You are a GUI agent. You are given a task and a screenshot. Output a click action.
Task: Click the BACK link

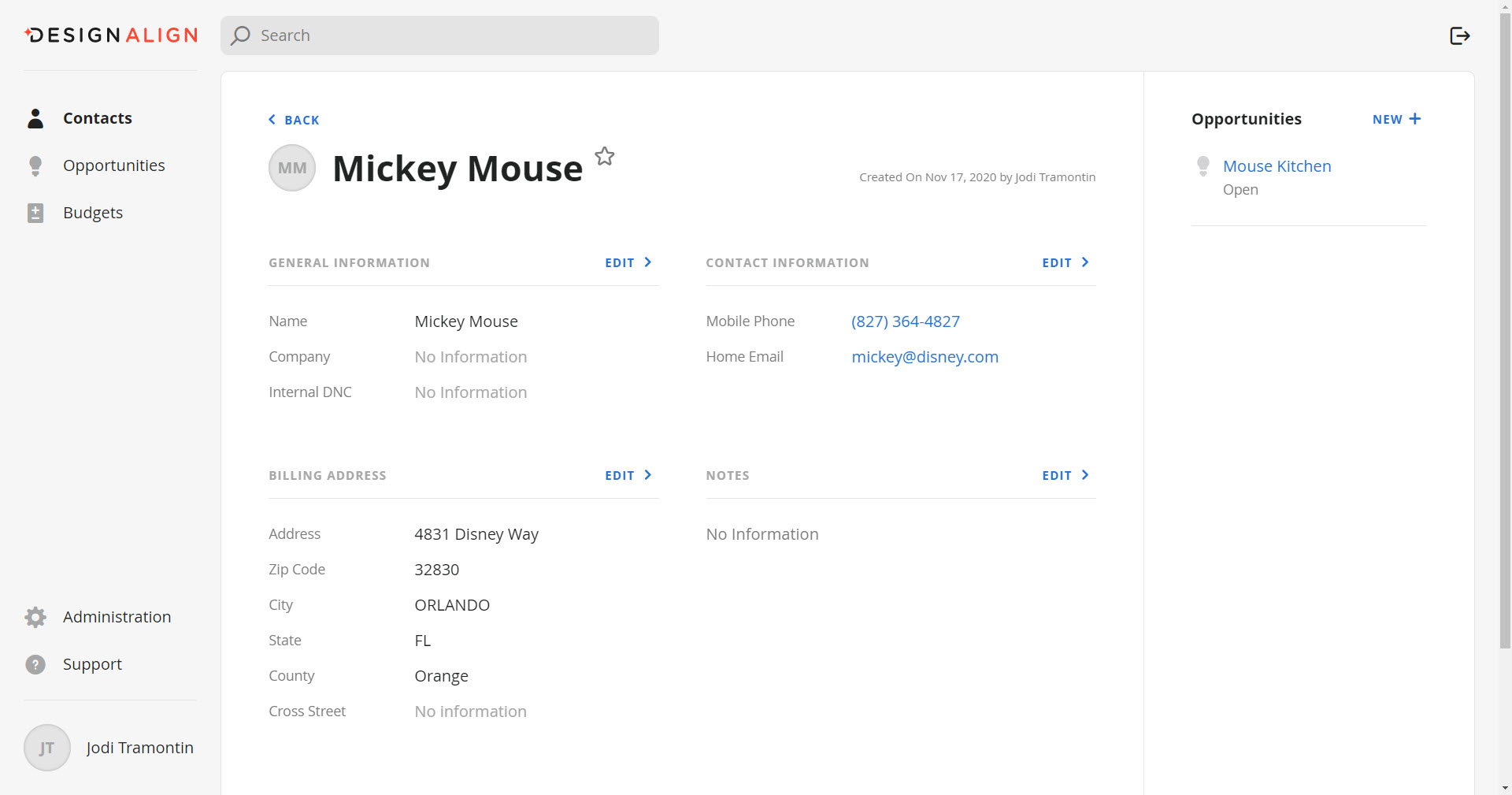pos(302,120)
